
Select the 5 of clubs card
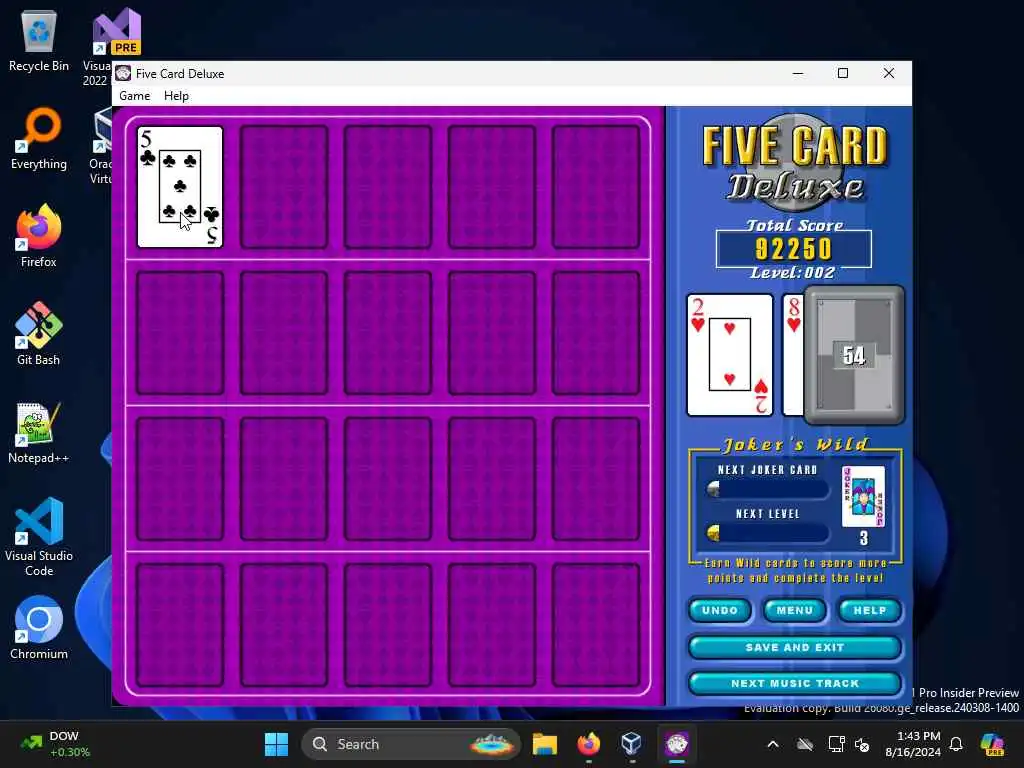point(180,187)
